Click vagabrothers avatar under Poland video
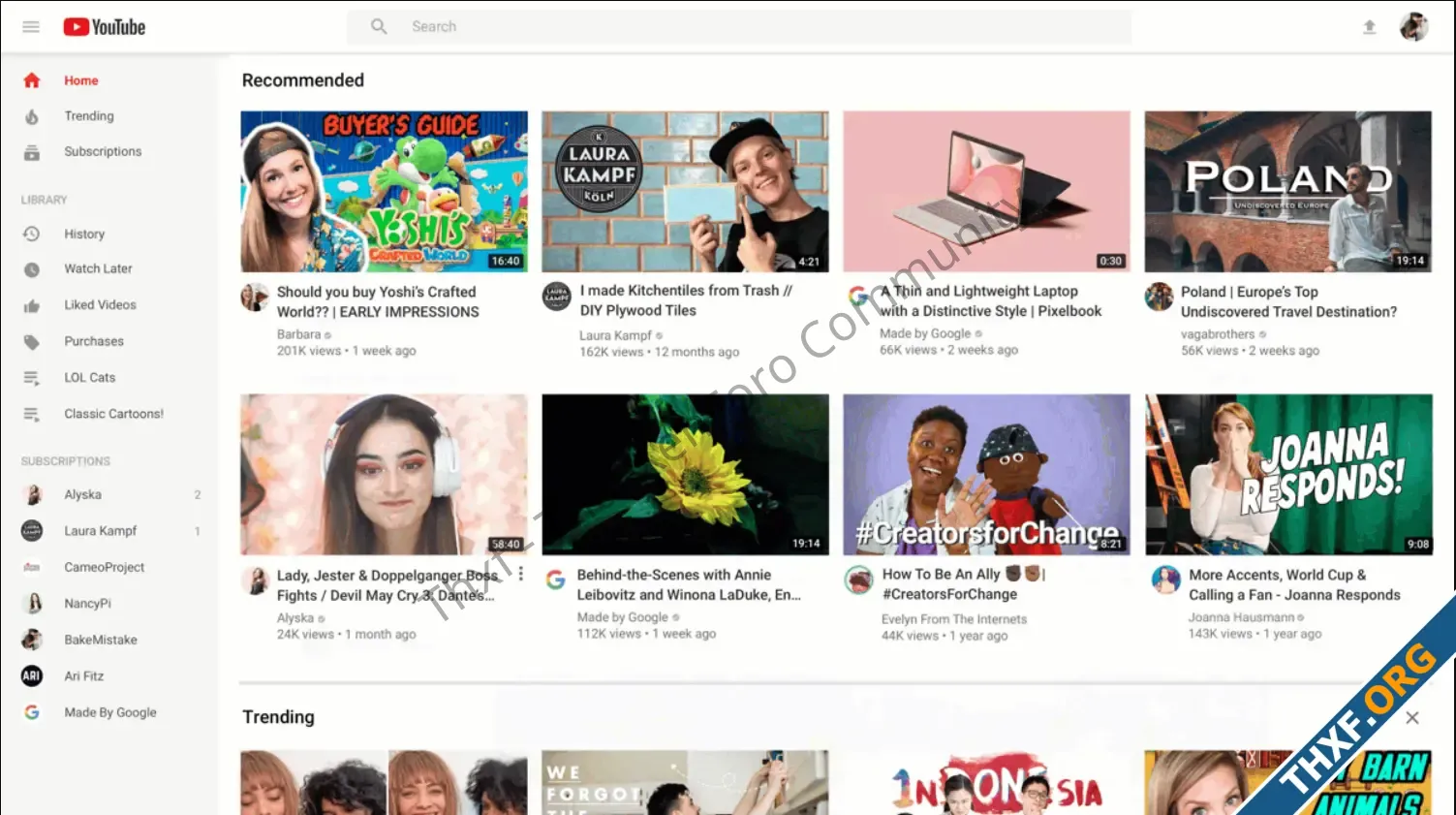The height and width of the screenshot is (815, 1456). [1159, 297]
